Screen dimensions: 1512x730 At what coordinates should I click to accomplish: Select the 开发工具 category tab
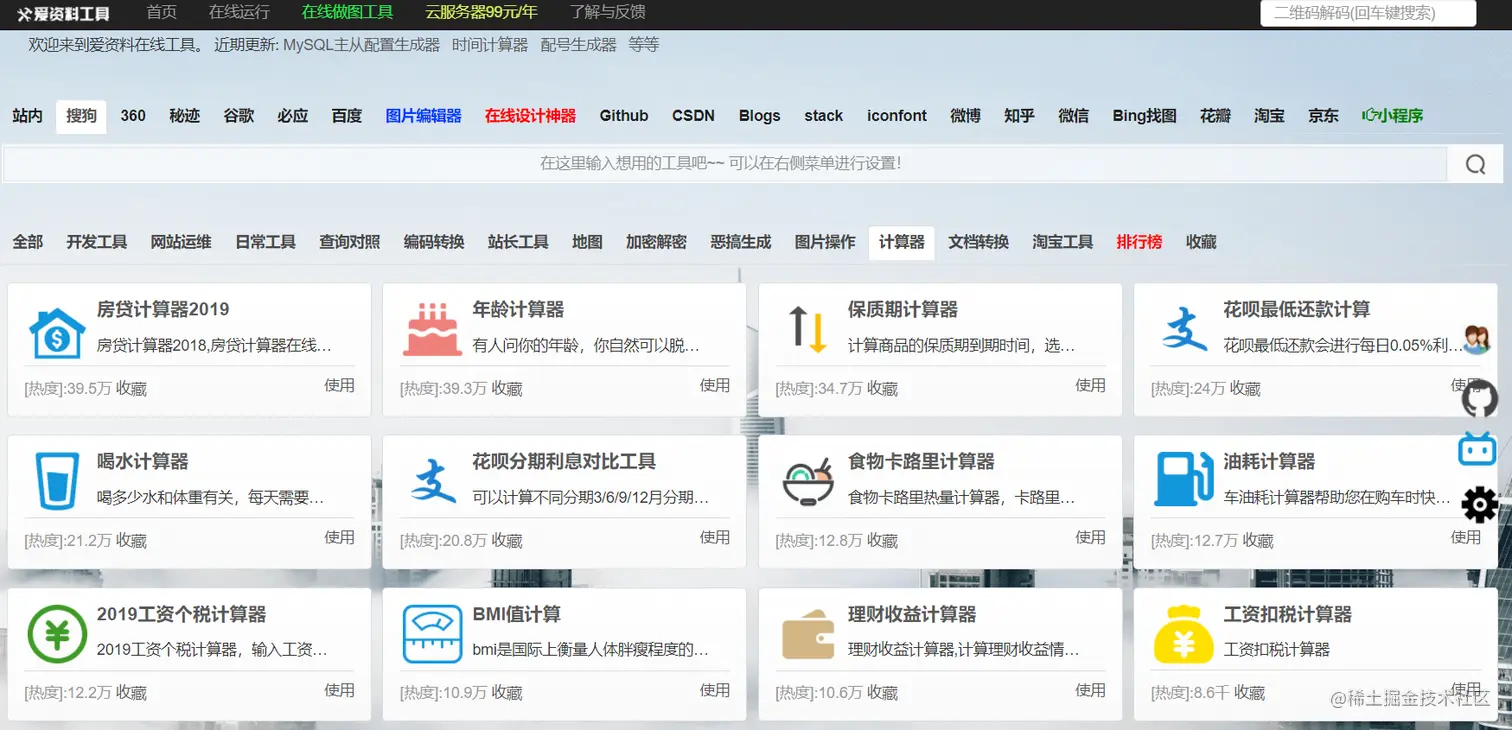pos(97,242)
